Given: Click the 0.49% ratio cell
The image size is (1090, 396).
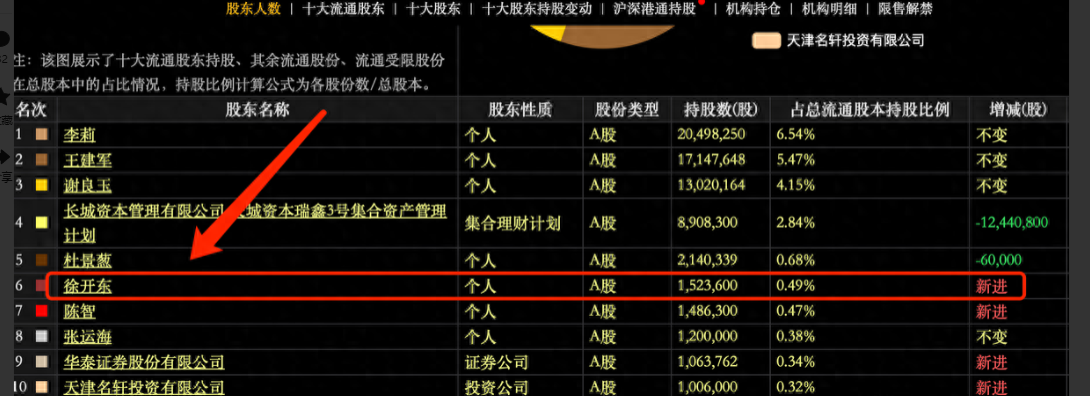Looking at the screenshot, I should pyautogui.click(x=795, y=286).
